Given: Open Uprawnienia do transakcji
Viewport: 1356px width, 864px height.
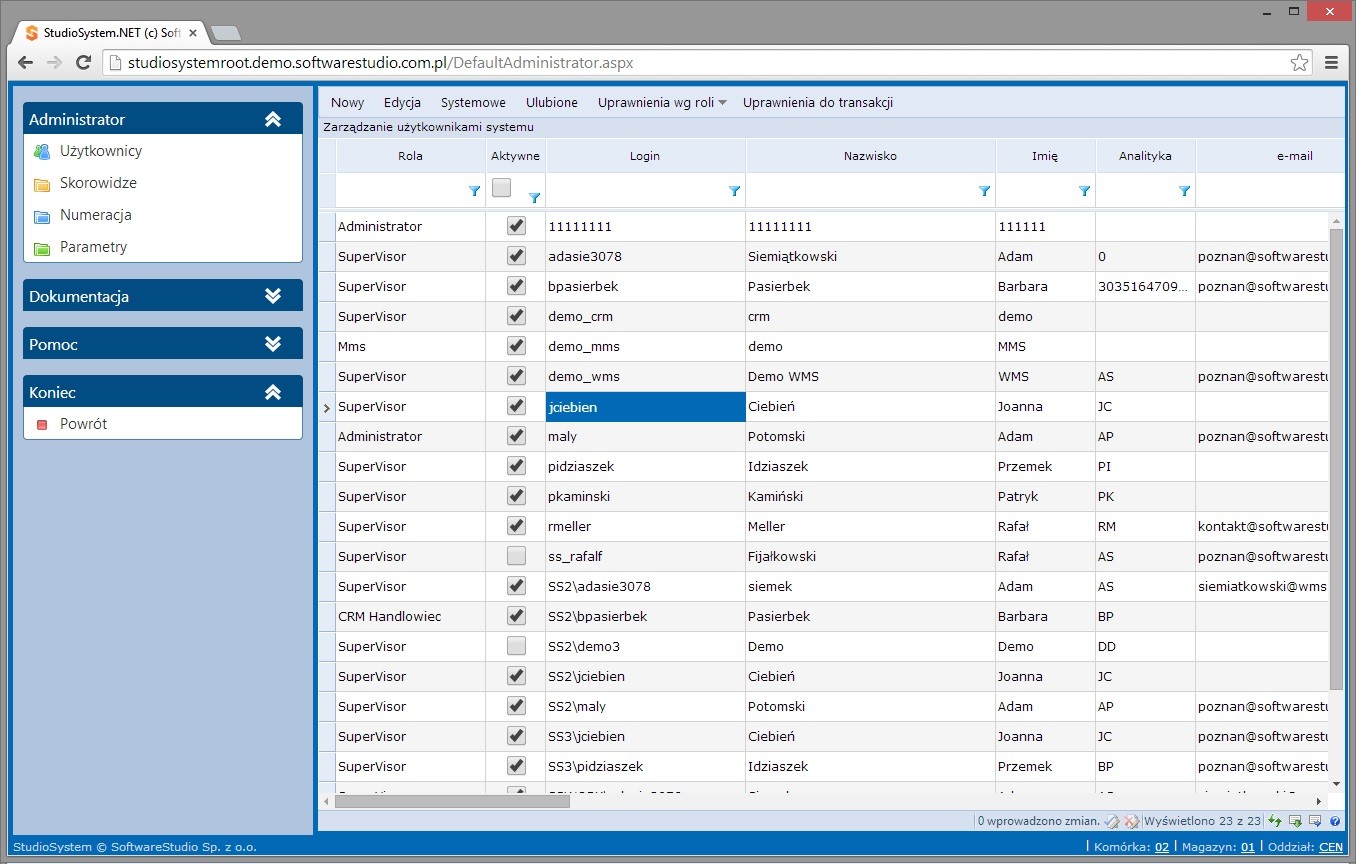Looking at the screenshot, I should [x=818, y=102].
